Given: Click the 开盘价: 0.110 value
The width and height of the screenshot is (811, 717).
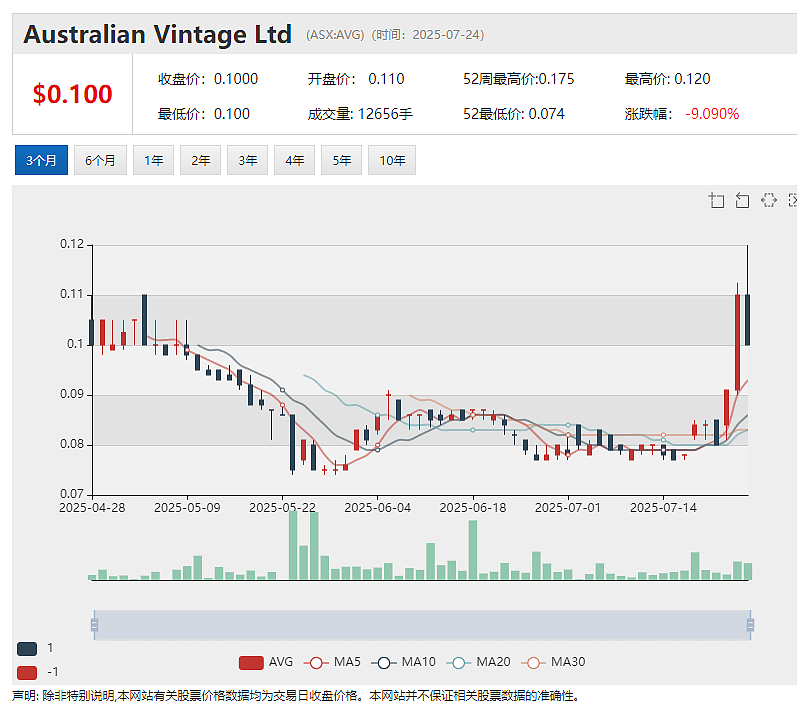Looking at the screenshot, I should (356, 79).
